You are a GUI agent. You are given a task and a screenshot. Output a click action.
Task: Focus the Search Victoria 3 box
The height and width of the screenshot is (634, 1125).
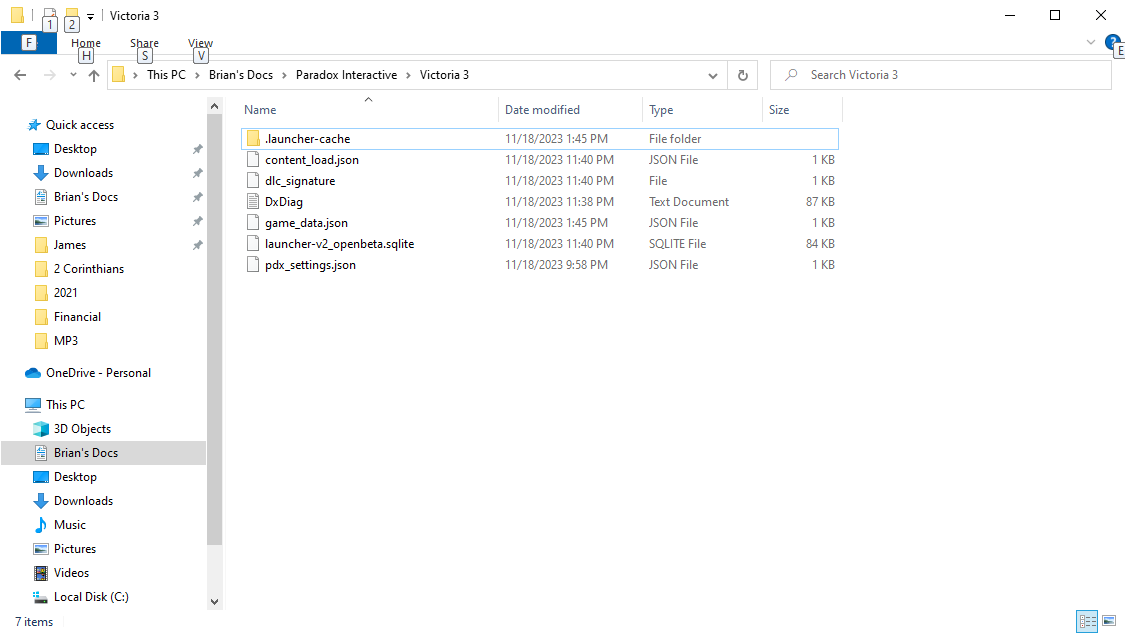pos(940,75)
